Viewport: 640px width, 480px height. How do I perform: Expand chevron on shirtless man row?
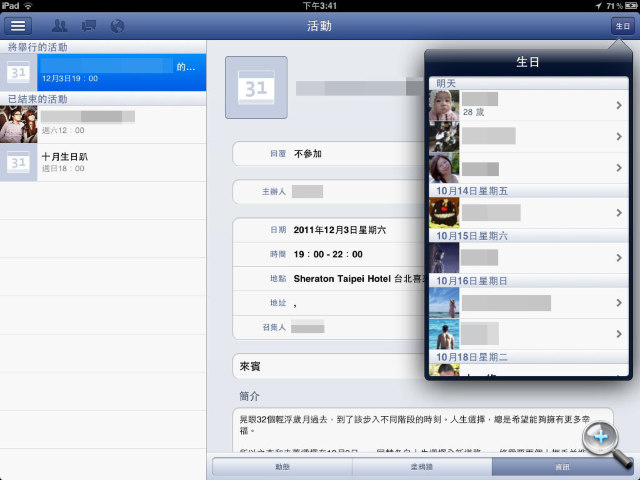pos(619,334)
